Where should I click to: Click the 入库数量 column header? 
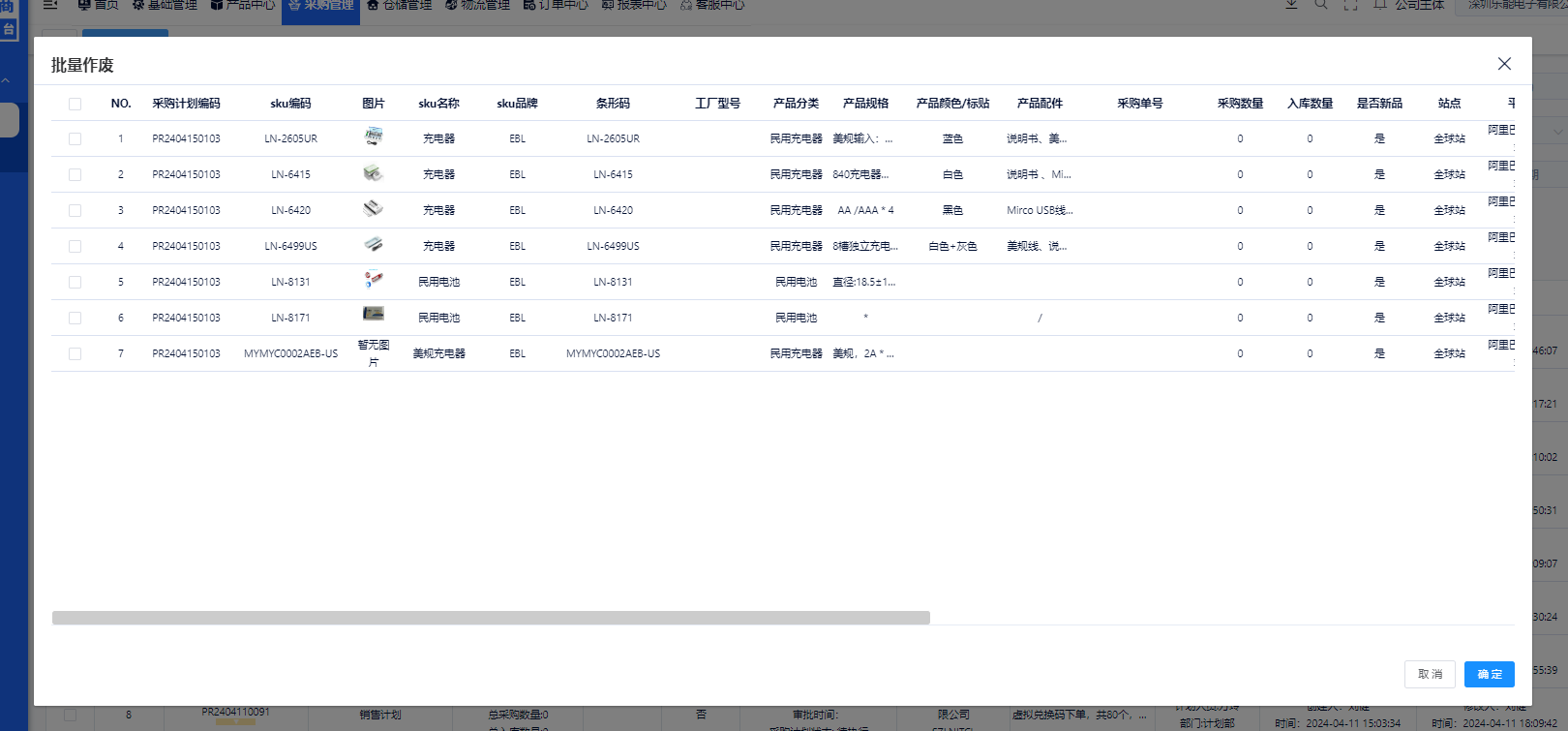point(1310,104)
